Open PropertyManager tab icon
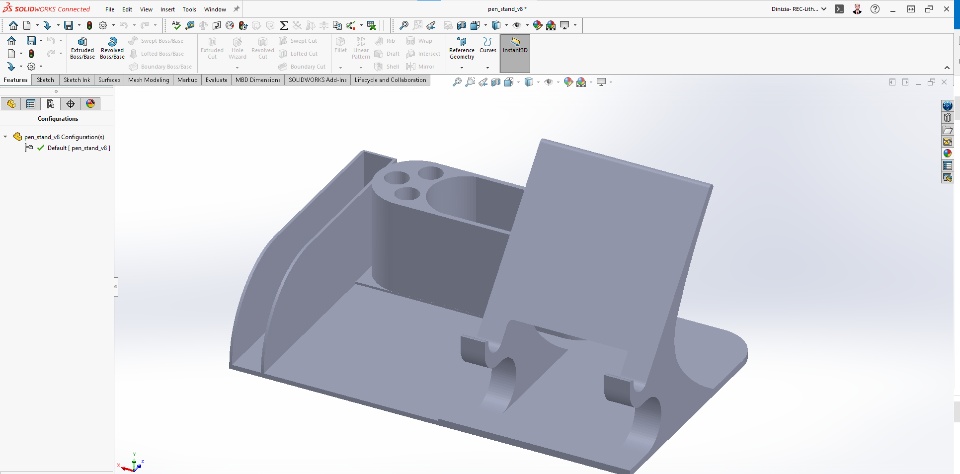 (x=30, y=103)
